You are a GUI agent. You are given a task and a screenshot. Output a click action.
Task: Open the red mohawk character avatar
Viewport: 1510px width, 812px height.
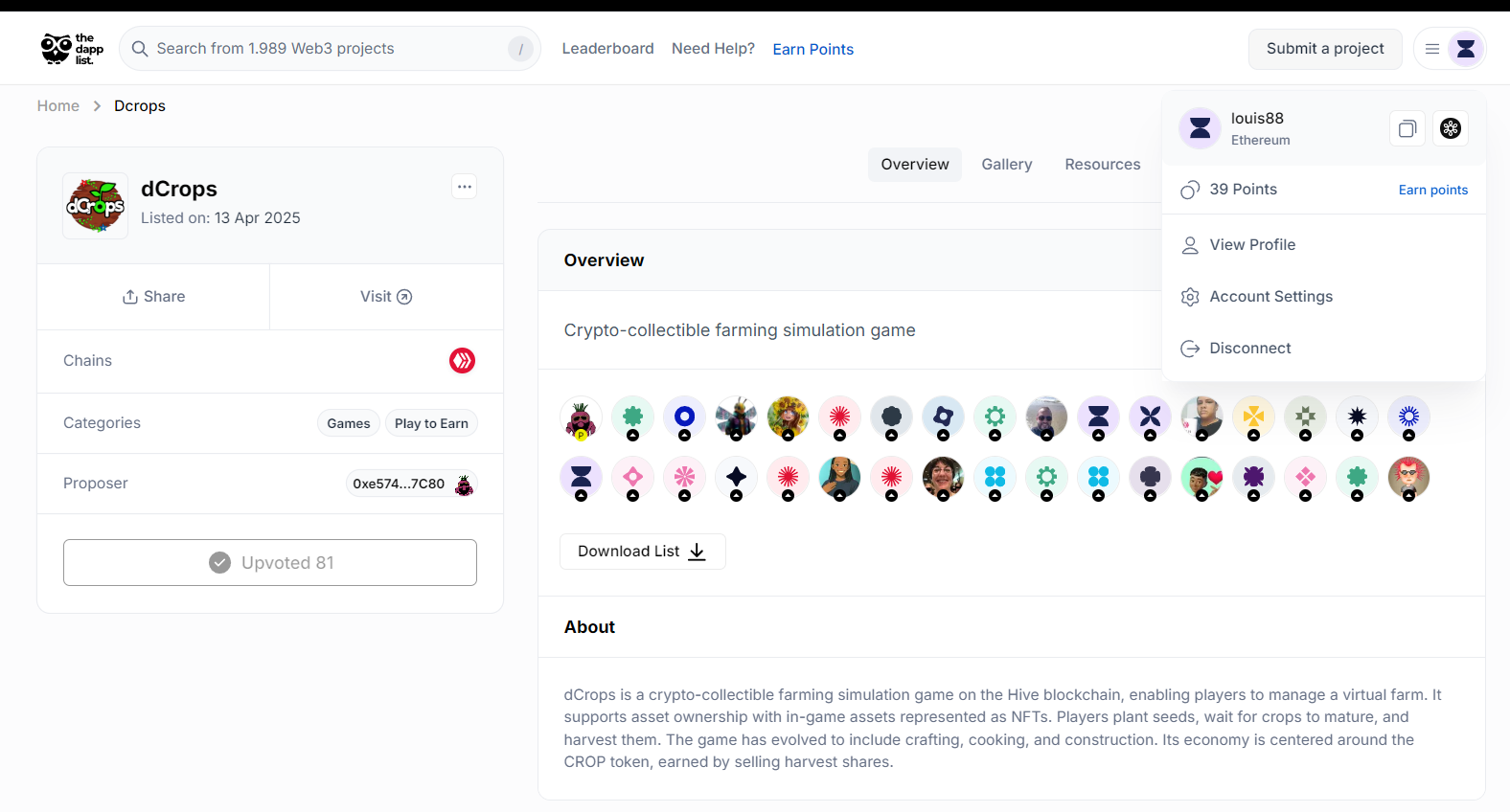click(x=1408, y=479)
